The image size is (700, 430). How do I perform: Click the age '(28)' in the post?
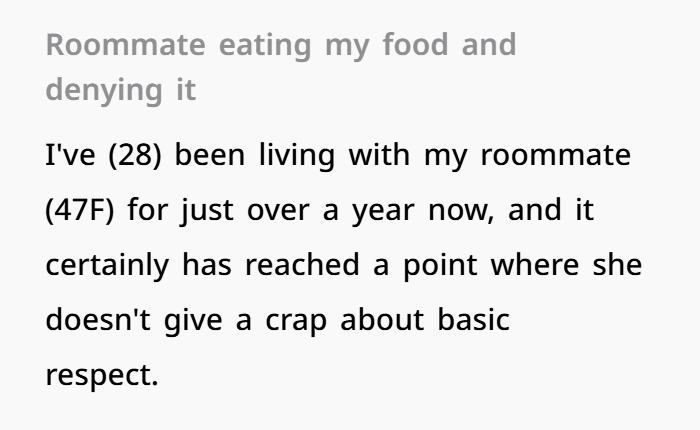pyautogui.click(x=135, y=155)
